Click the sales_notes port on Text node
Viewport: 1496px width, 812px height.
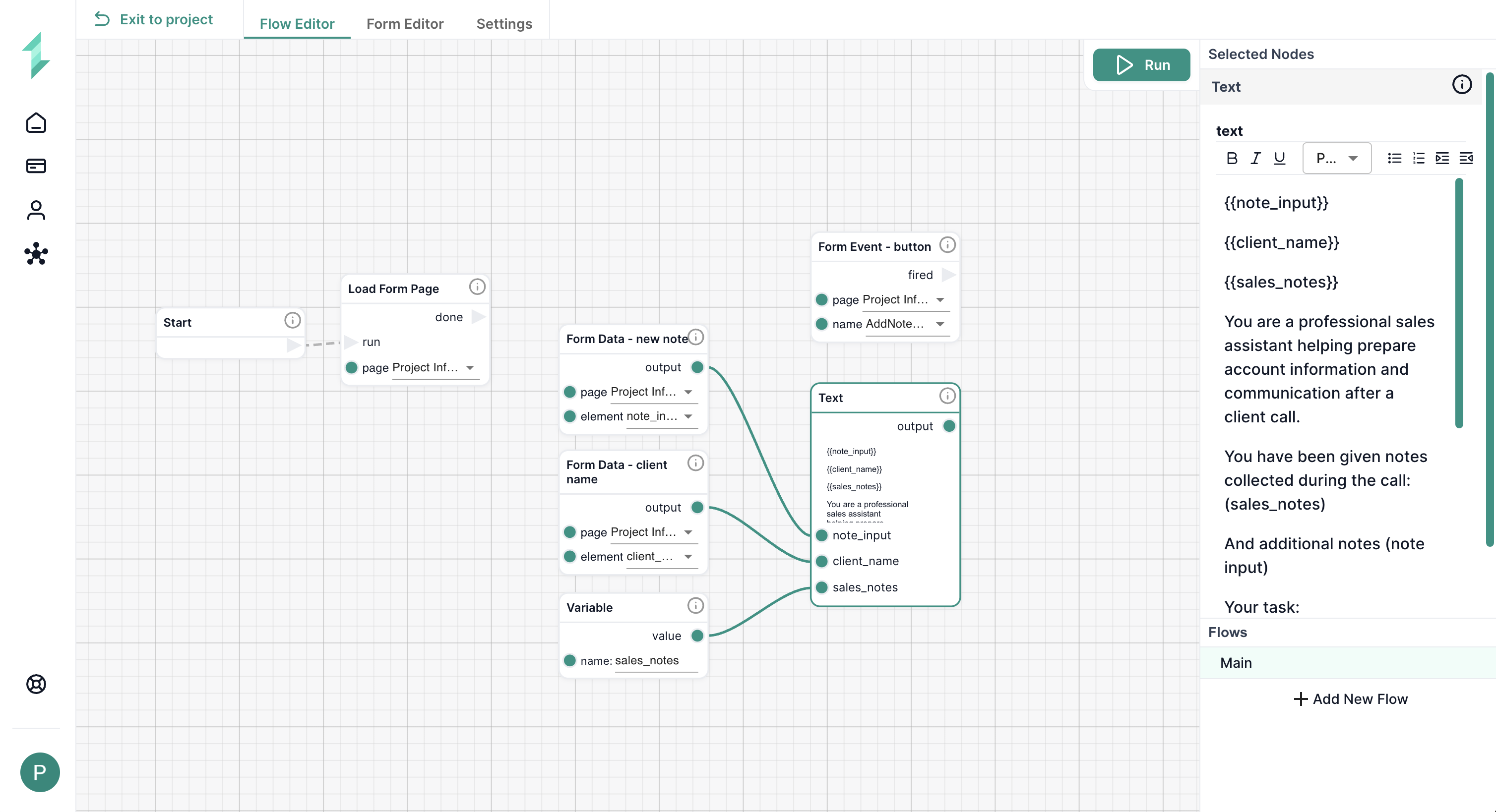(x=822, y=587)
